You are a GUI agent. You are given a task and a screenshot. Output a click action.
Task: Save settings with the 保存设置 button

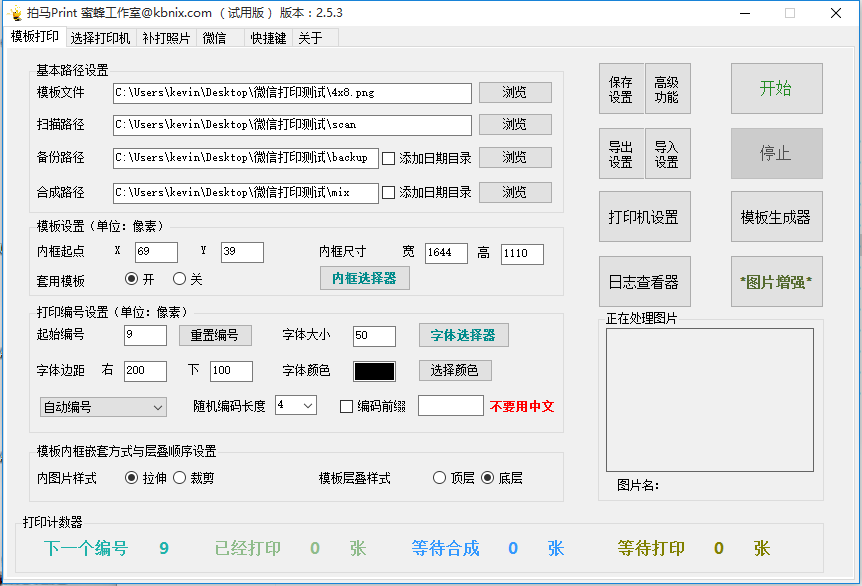621,88
